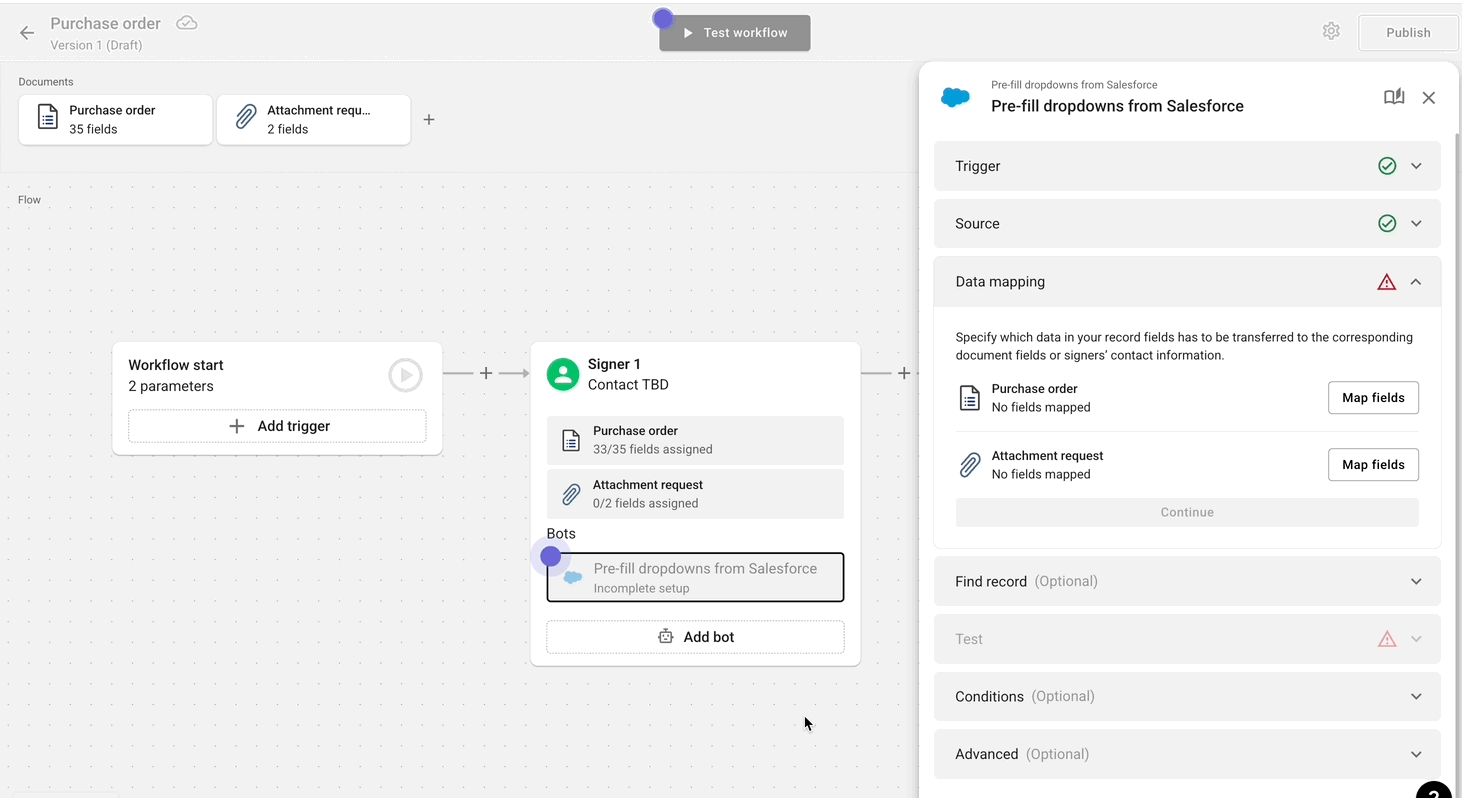Click the green checkmark on the Trigger section
This screenshot has width=1462, height=798.
(1387, 166)
